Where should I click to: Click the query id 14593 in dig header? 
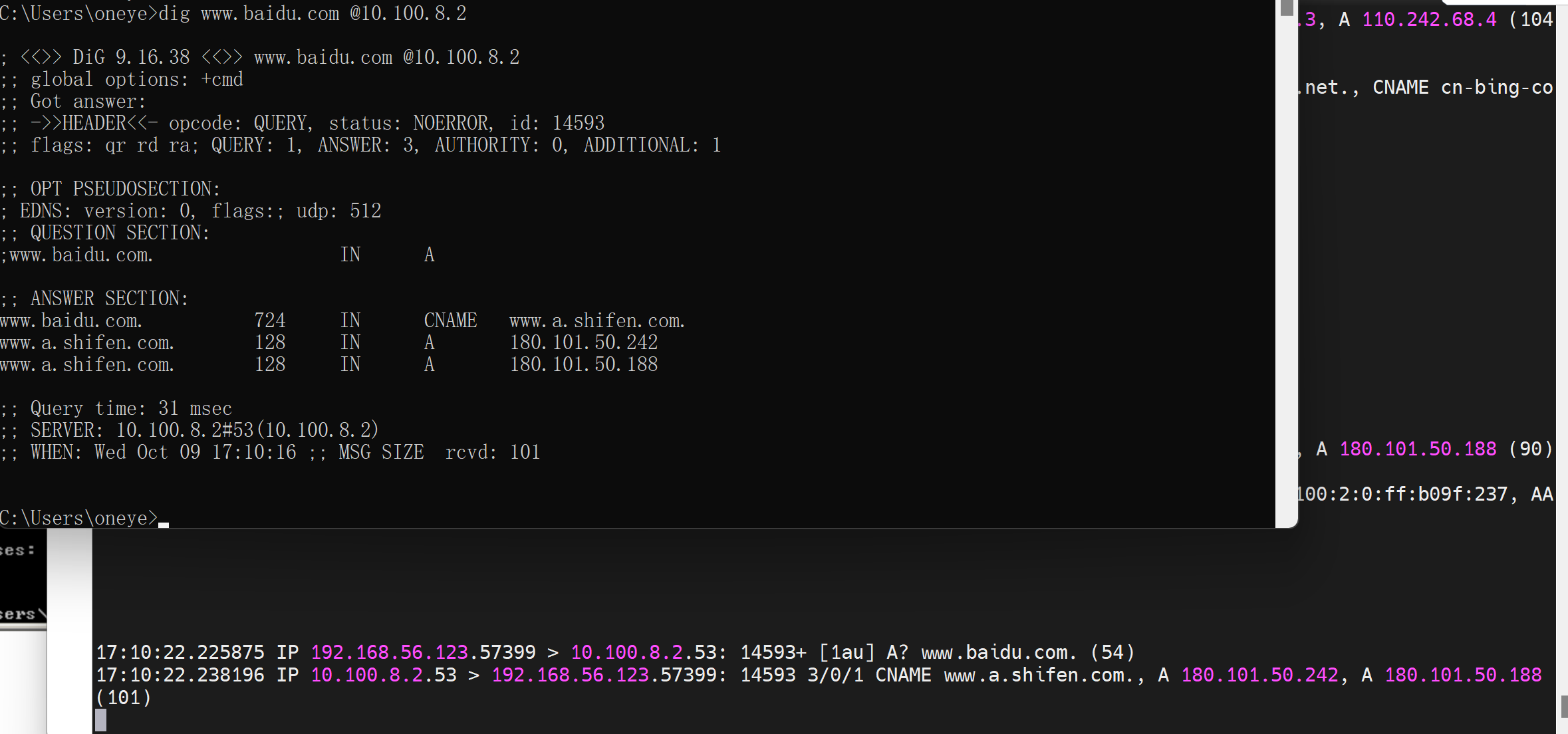pos(578,123)
